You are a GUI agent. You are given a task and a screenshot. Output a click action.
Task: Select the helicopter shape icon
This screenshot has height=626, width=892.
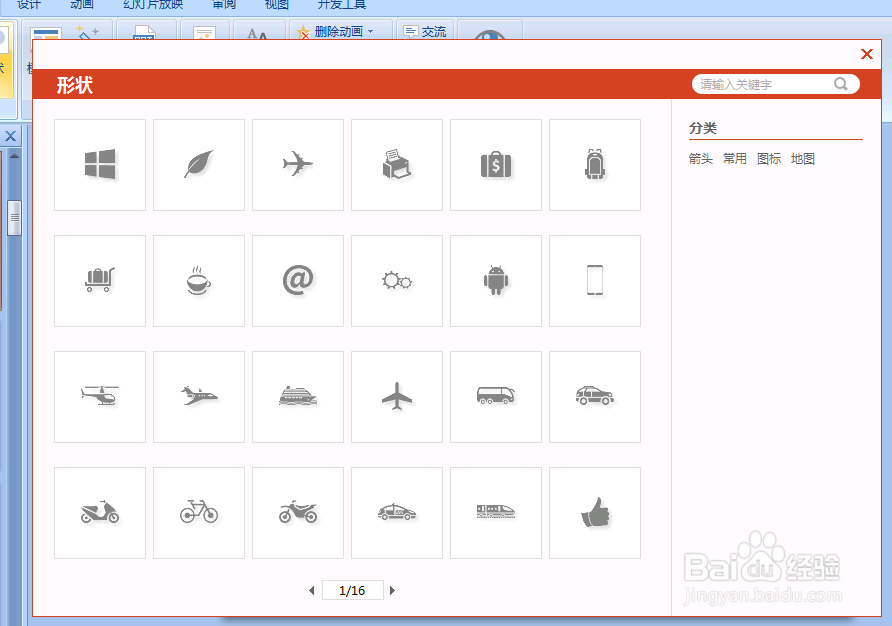100,397
